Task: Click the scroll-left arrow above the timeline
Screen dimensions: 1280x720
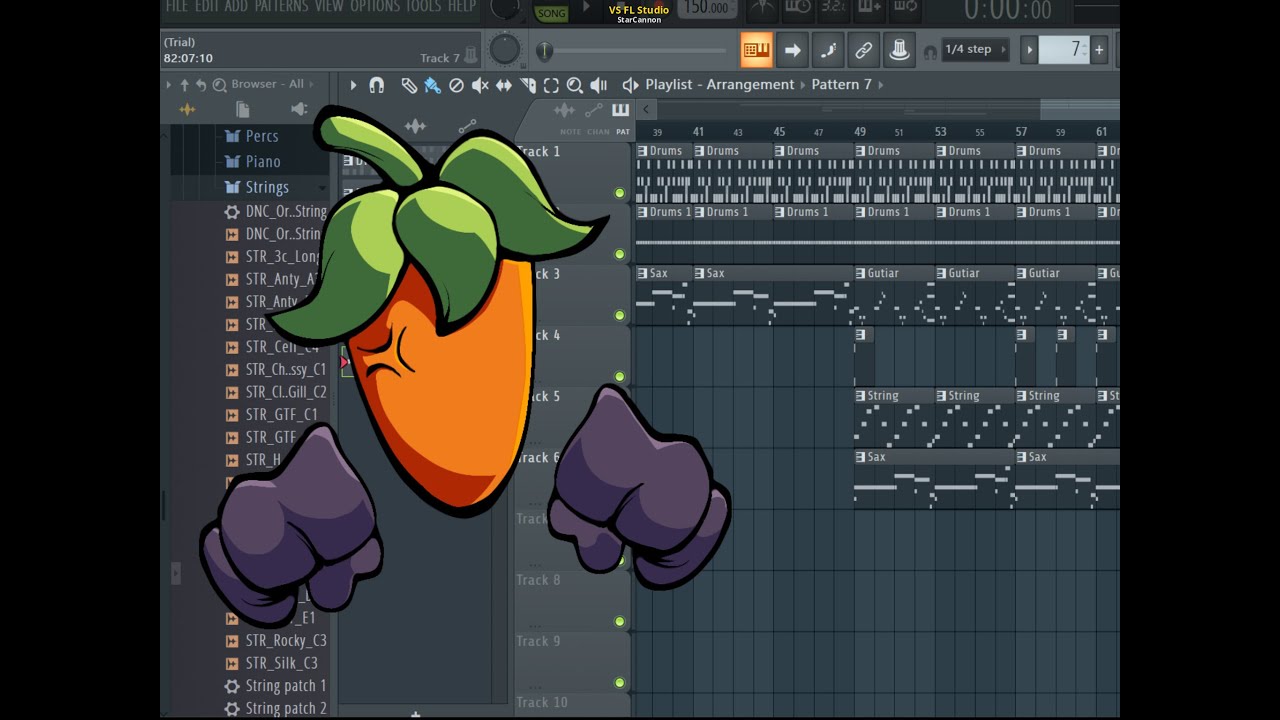Action: [647, 109]
